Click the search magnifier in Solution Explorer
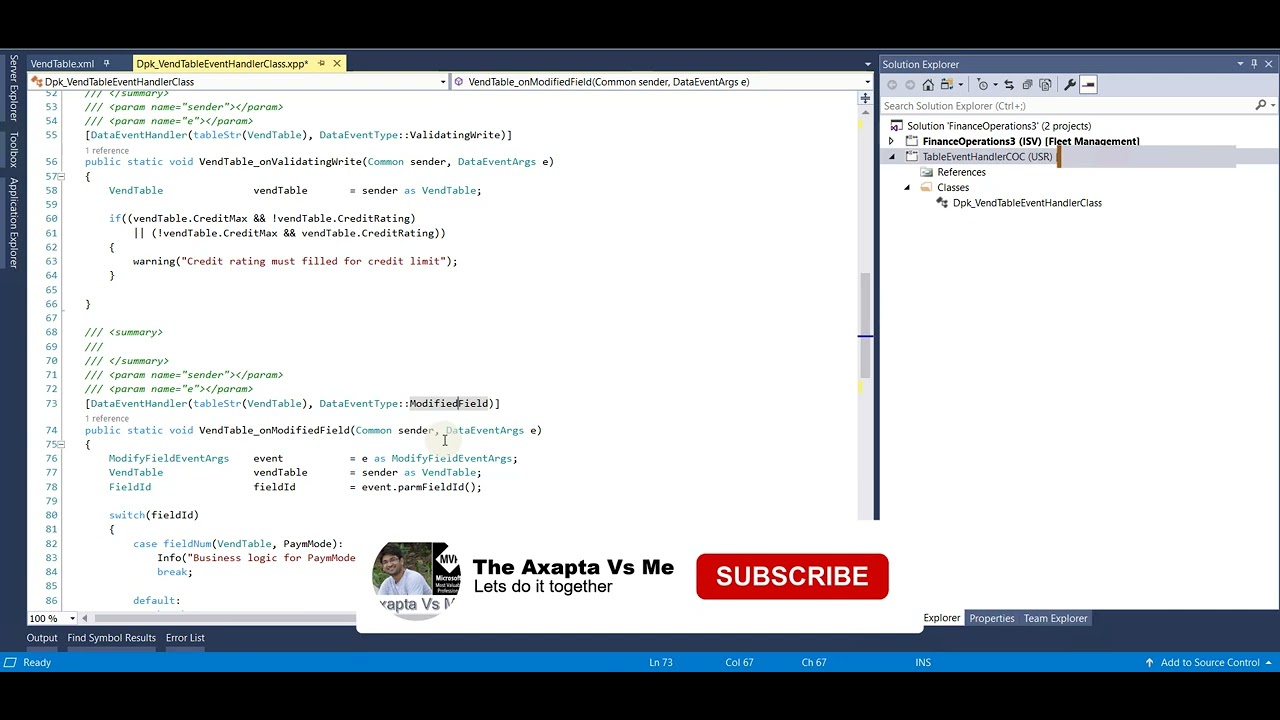1280x720 pixels. (x=1260, y=105)
